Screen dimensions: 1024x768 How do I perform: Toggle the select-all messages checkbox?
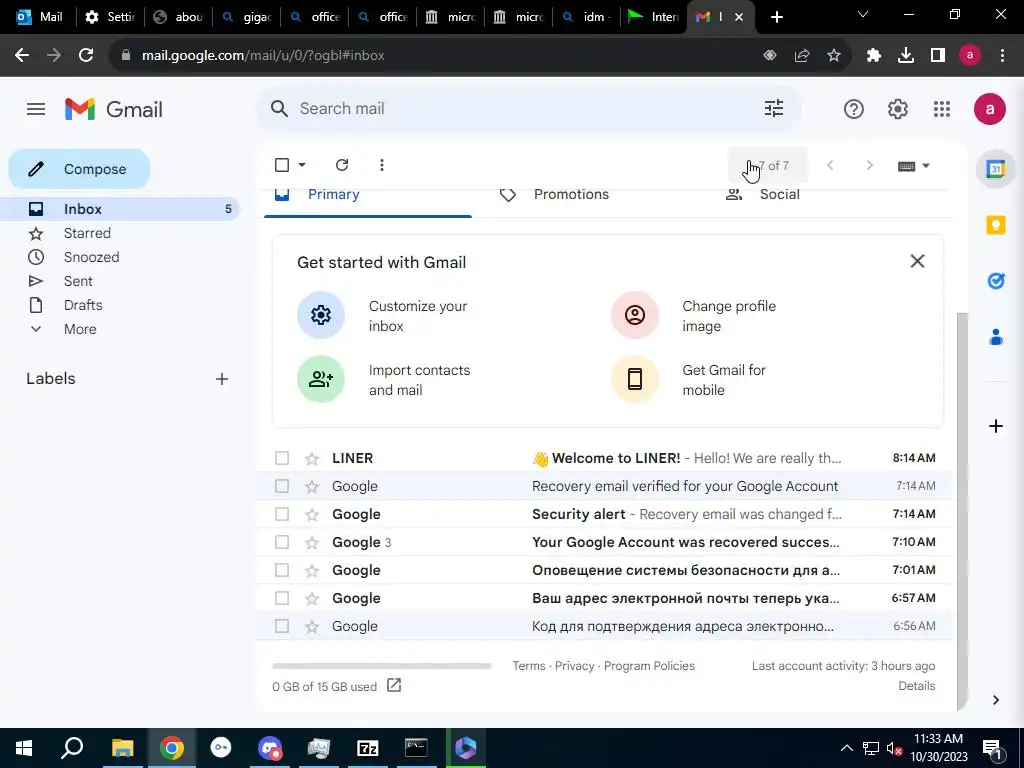(x=282, y=165)
